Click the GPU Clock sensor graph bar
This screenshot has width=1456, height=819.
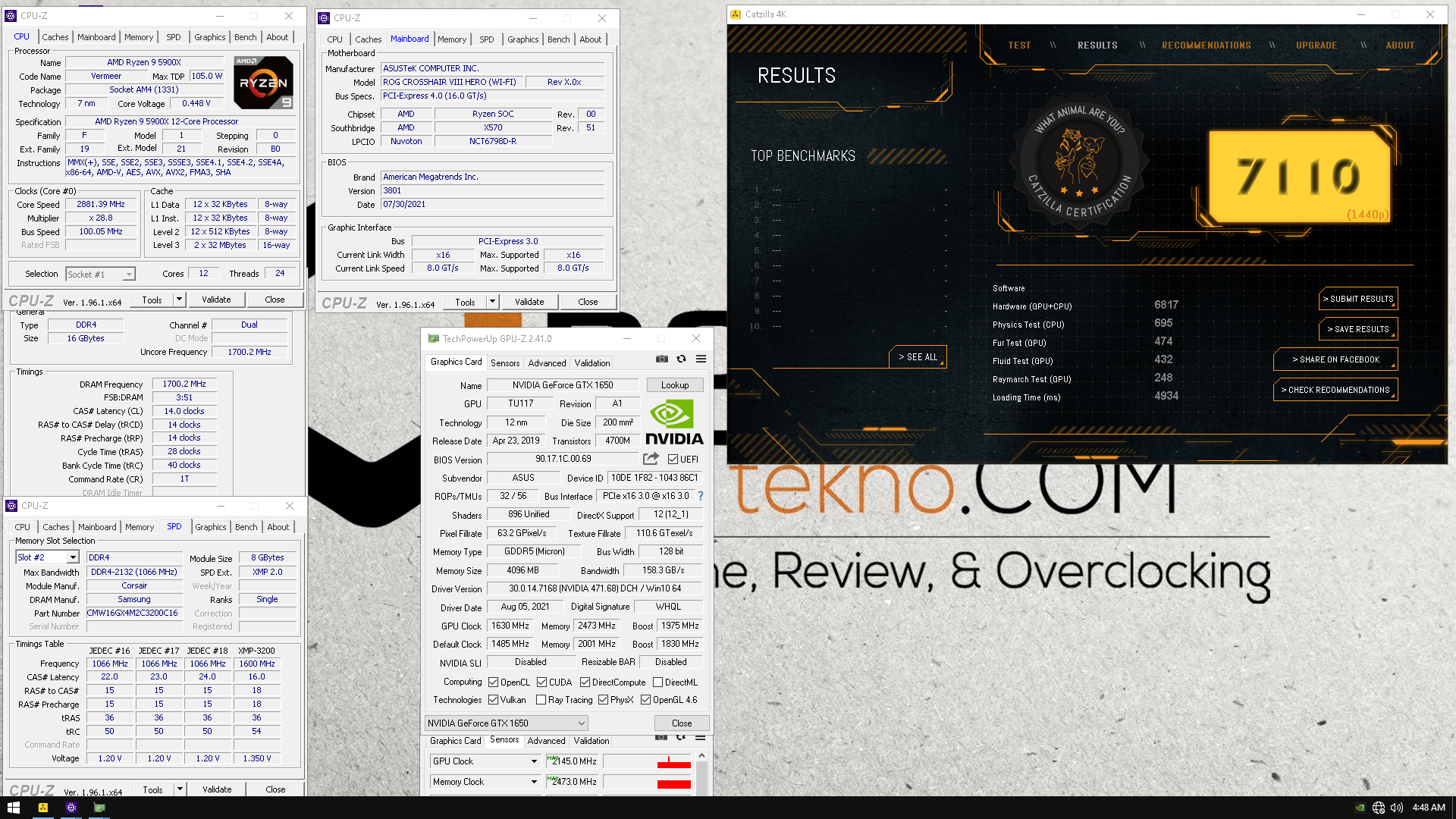click(648, 761)
